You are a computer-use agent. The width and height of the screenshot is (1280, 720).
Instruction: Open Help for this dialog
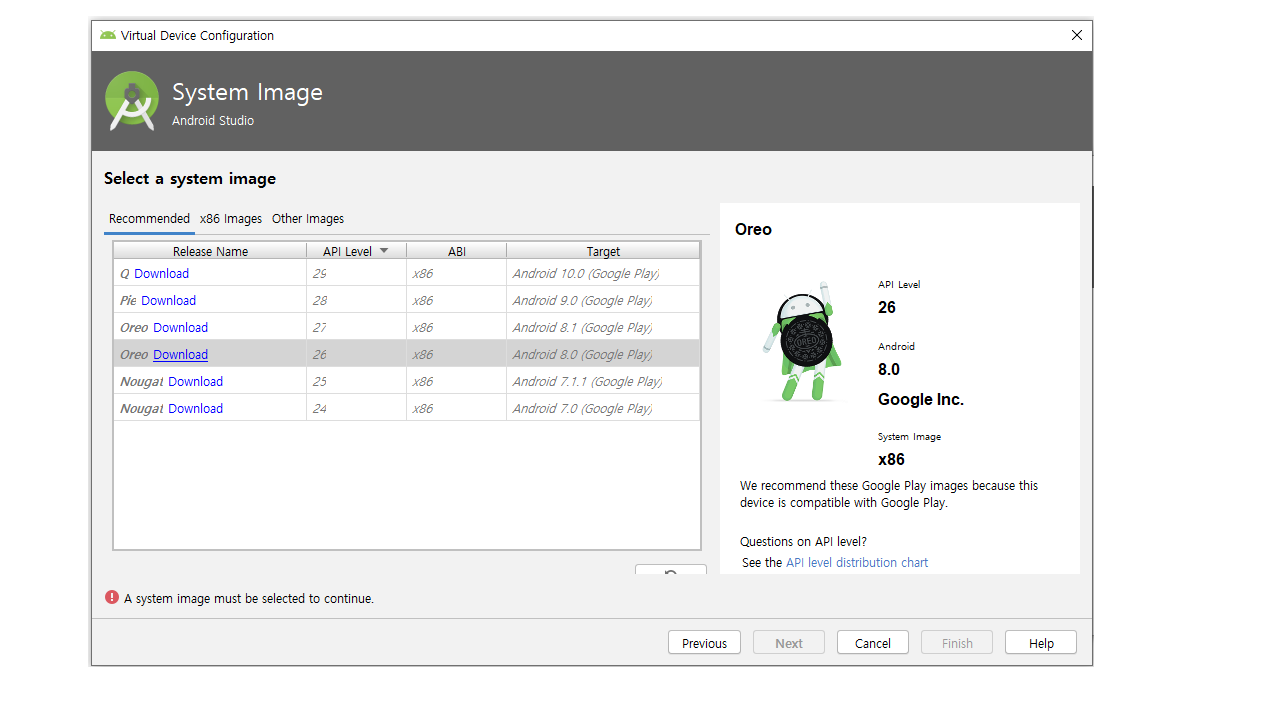pyautogui.click(x=1040, y=643)
